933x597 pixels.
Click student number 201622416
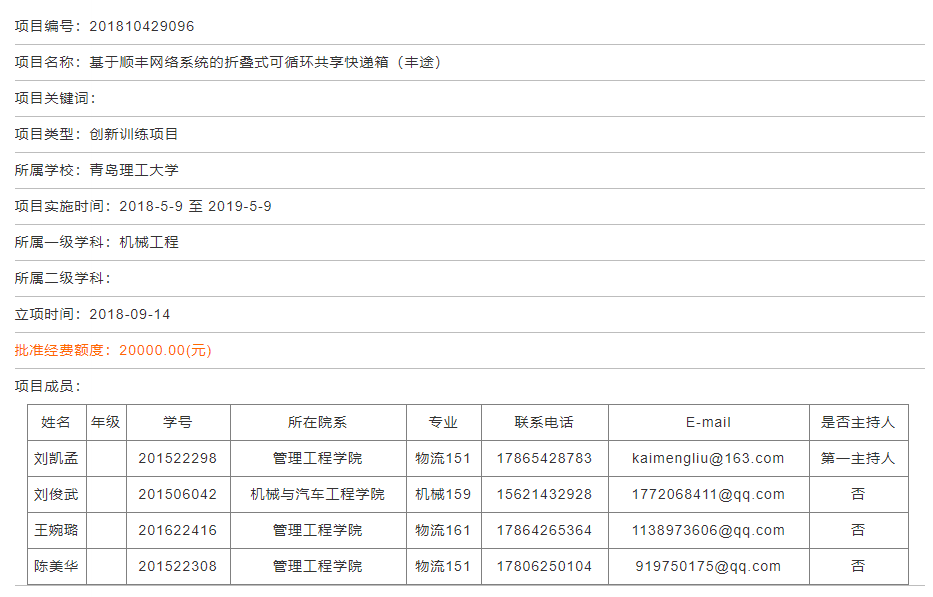click(x=177, y=530)
